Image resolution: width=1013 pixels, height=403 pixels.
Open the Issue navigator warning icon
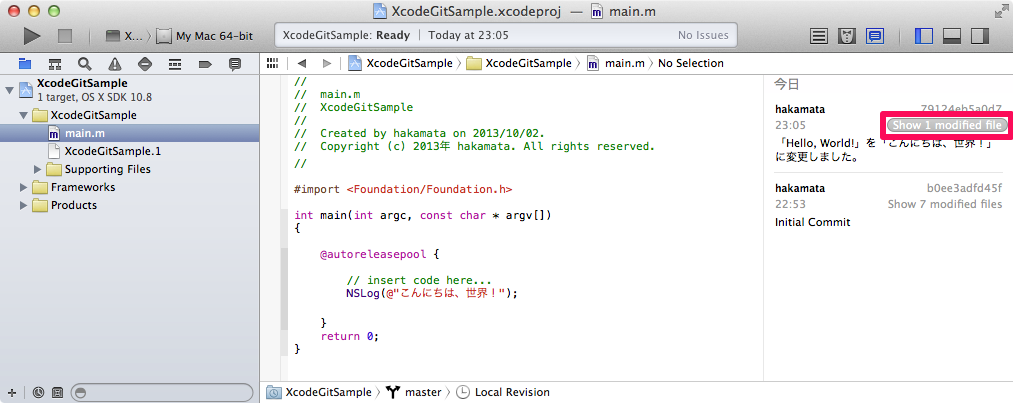click(x=114, y=64)
